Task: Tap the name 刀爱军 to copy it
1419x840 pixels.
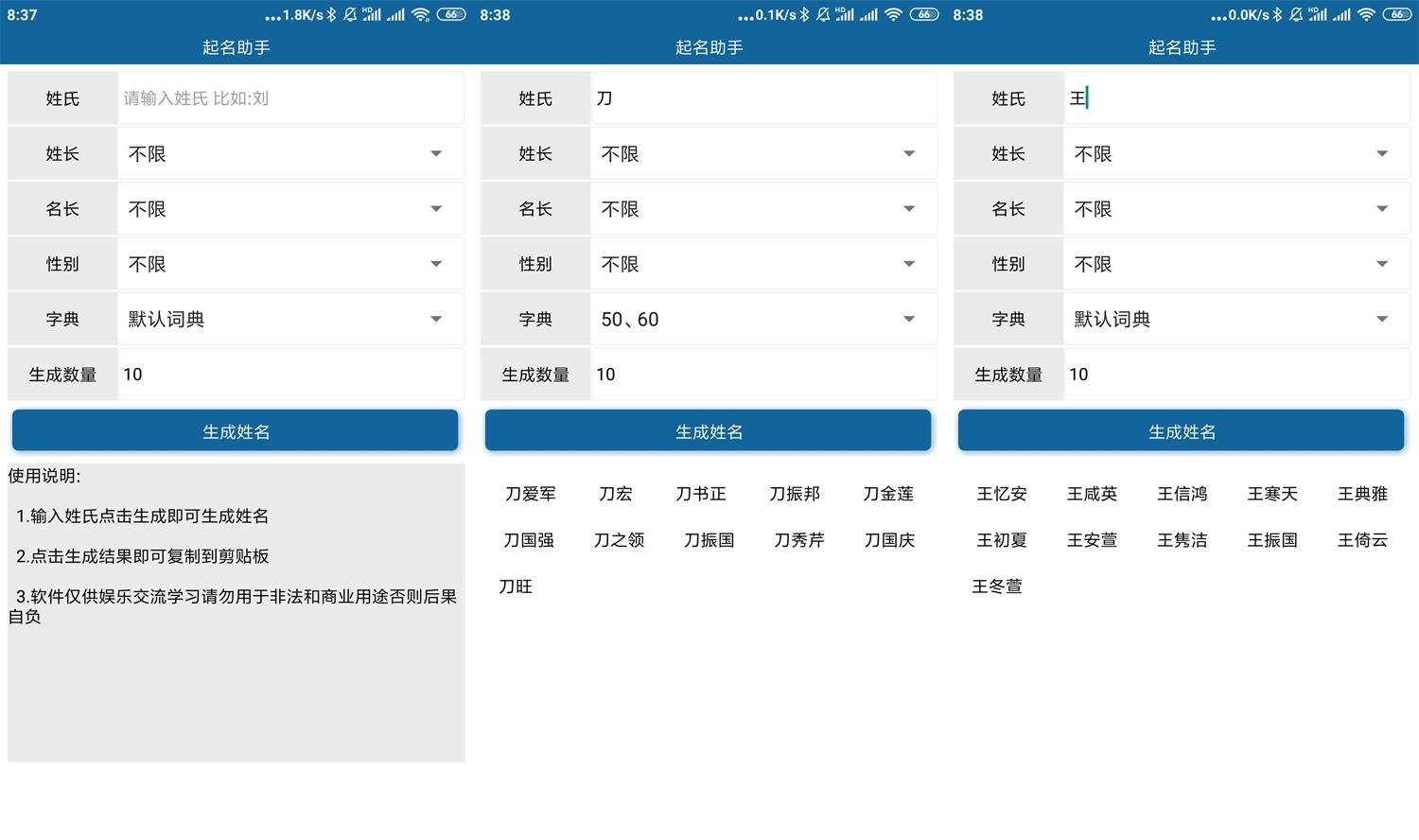Action: [531, 493]
